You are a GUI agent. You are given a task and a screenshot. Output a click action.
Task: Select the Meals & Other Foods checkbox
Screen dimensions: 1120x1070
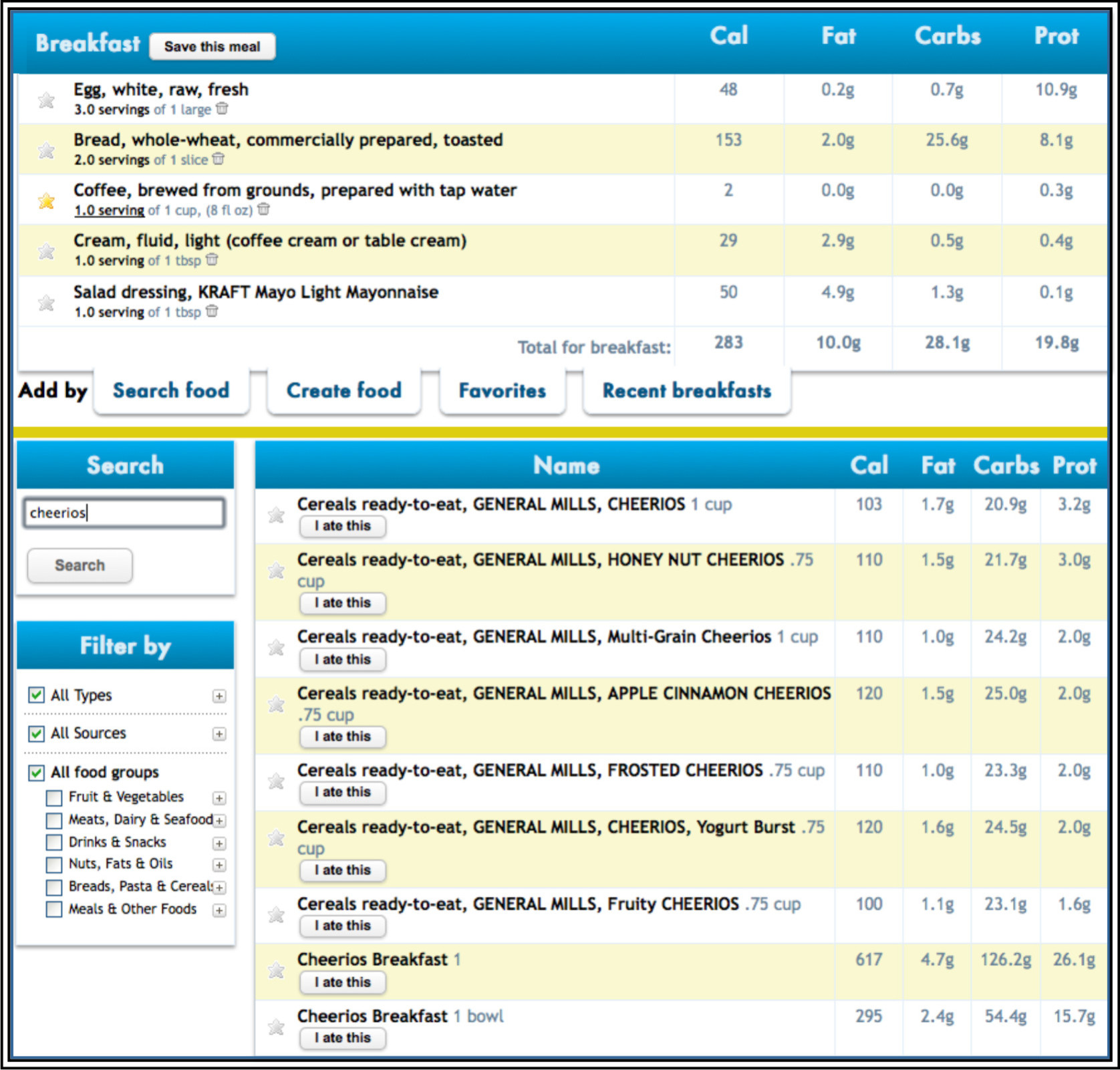[x=54, y=910]
